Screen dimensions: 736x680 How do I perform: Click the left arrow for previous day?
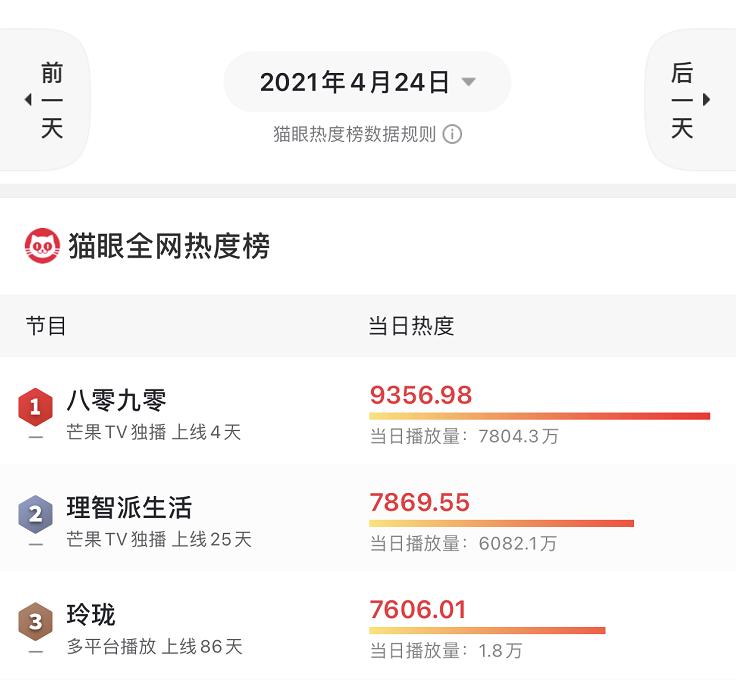pos(28,100)
